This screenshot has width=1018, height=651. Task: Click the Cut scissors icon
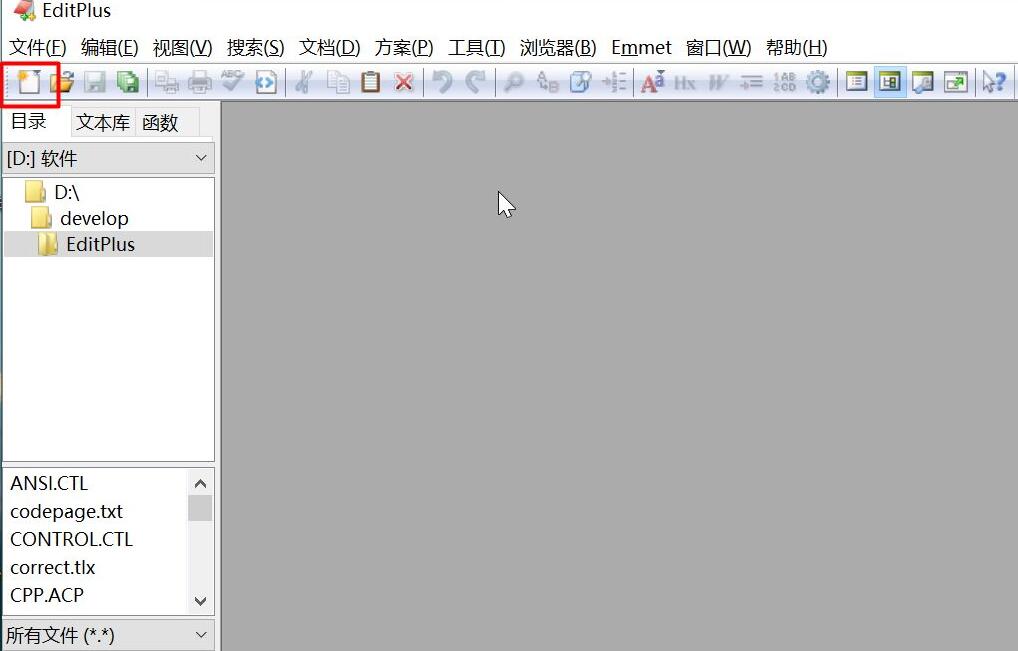point(304,82)
